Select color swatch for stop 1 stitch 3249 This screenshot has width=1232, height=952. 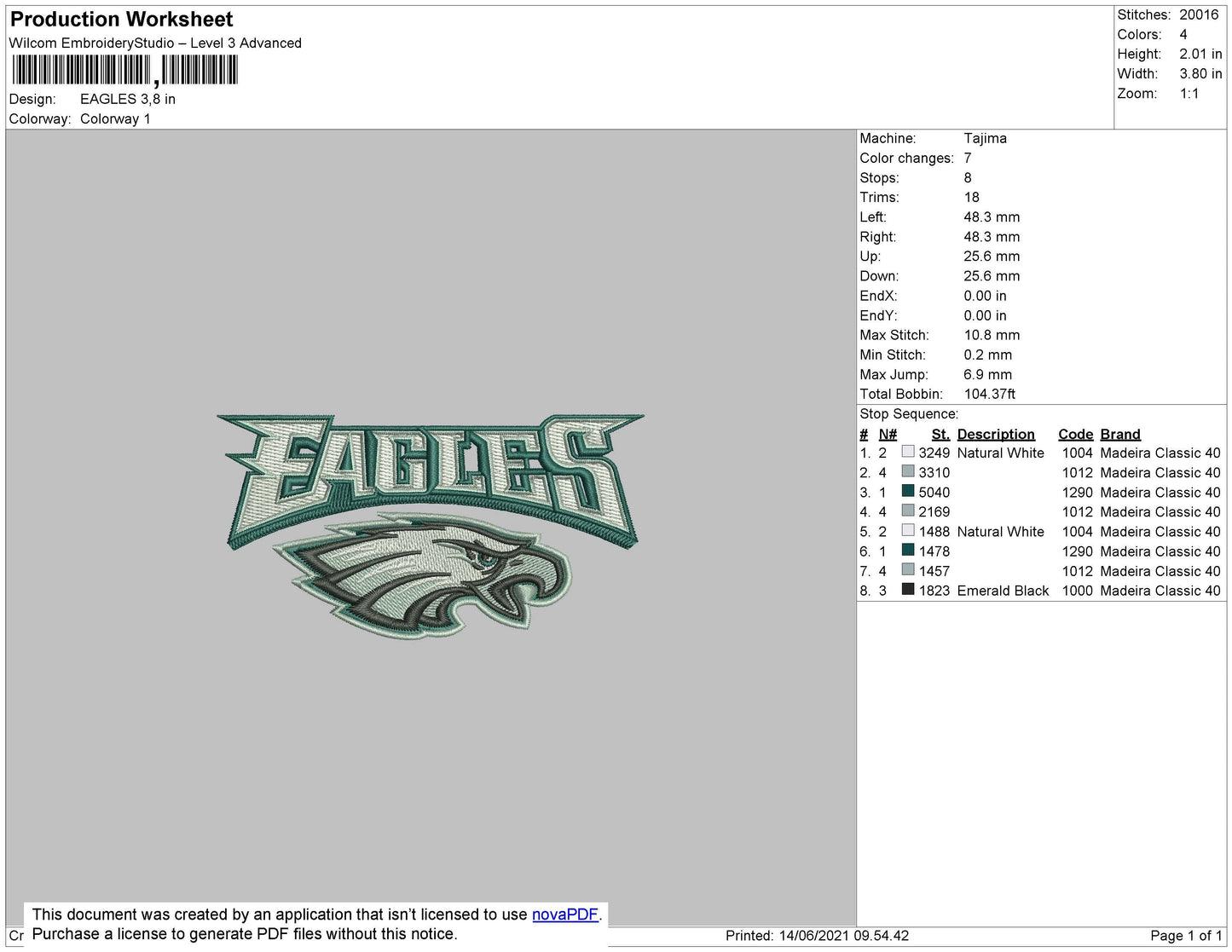tap(908, 452)
